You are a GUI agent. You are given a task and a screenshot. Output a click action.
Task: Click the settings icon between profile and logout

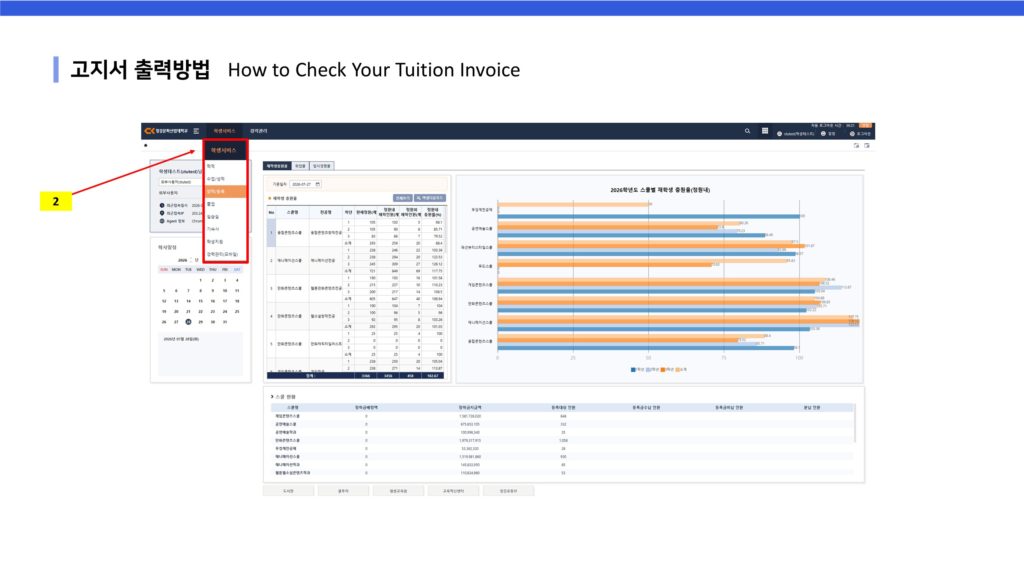pos(824,134)
